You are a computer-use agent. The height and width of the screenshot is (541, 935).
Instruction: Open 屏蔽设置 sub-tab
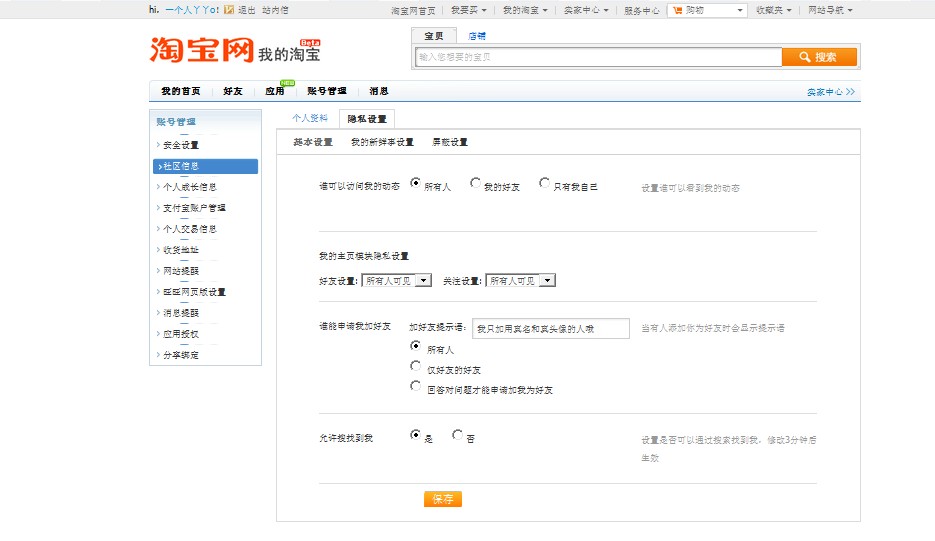(x=450, y=142)
